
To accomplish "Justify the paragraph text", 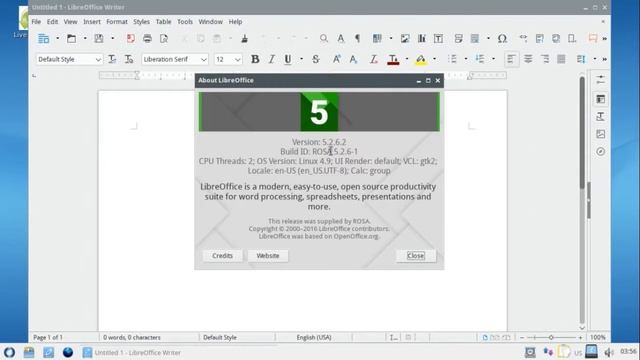I will [x=562, y=59].
